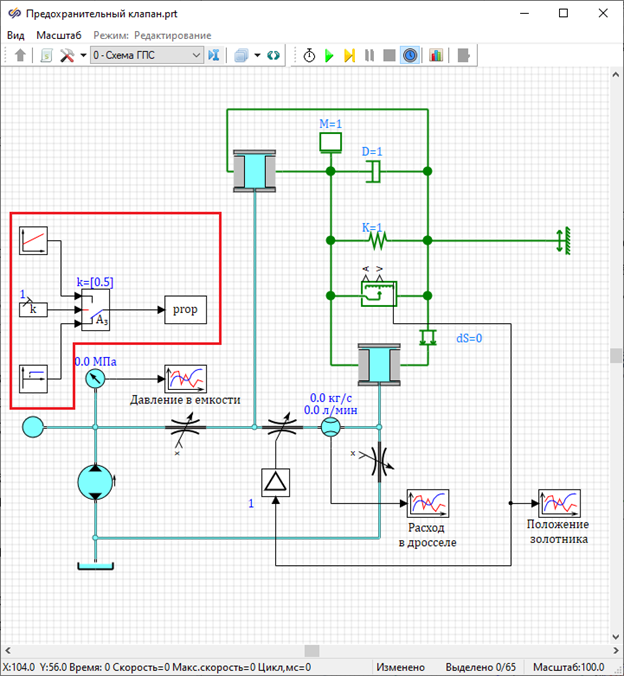The width and height of the screenshot is (624, 676).
Task: Open the dropdown arrow next to tools icon
Action: coord(81,56)
